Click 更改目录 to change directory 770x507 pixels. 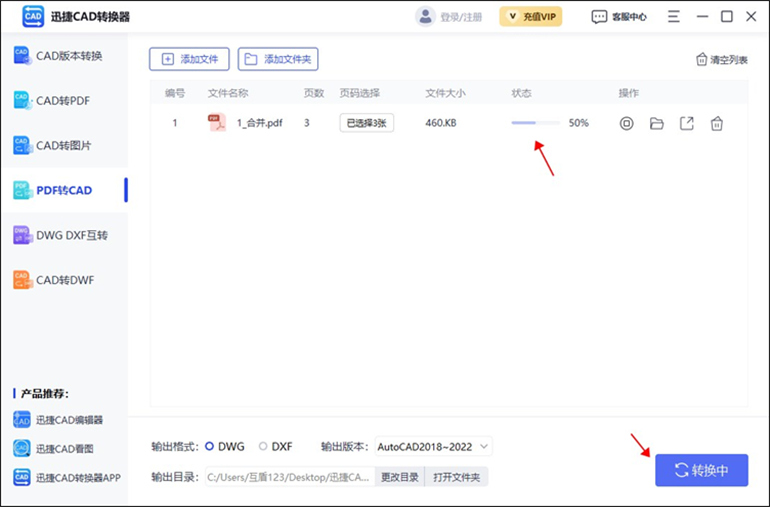point(400,477)
